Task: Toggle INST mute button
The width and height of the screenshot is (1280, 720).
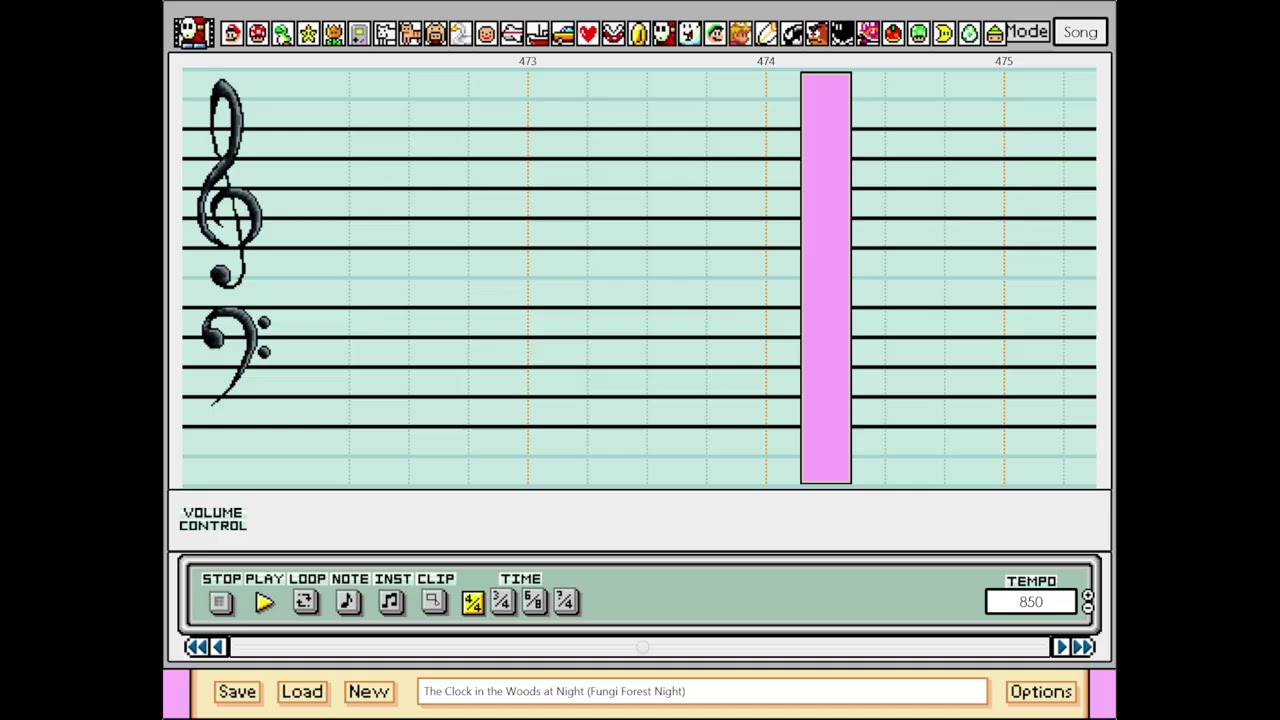Action: click(x=391, y=602)
